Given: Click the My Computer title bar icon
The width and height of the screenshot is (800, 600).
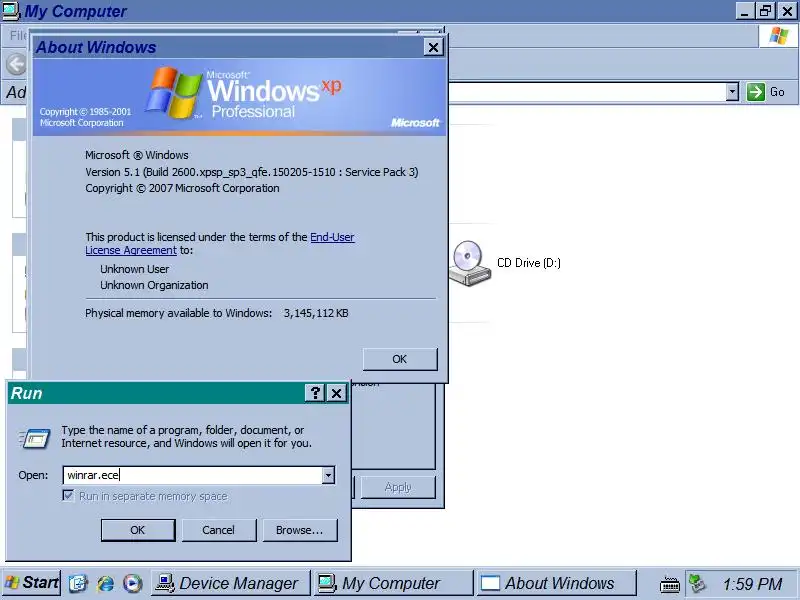Looking at the screenshot, I should pyautogui.click(x=11, y=11).
